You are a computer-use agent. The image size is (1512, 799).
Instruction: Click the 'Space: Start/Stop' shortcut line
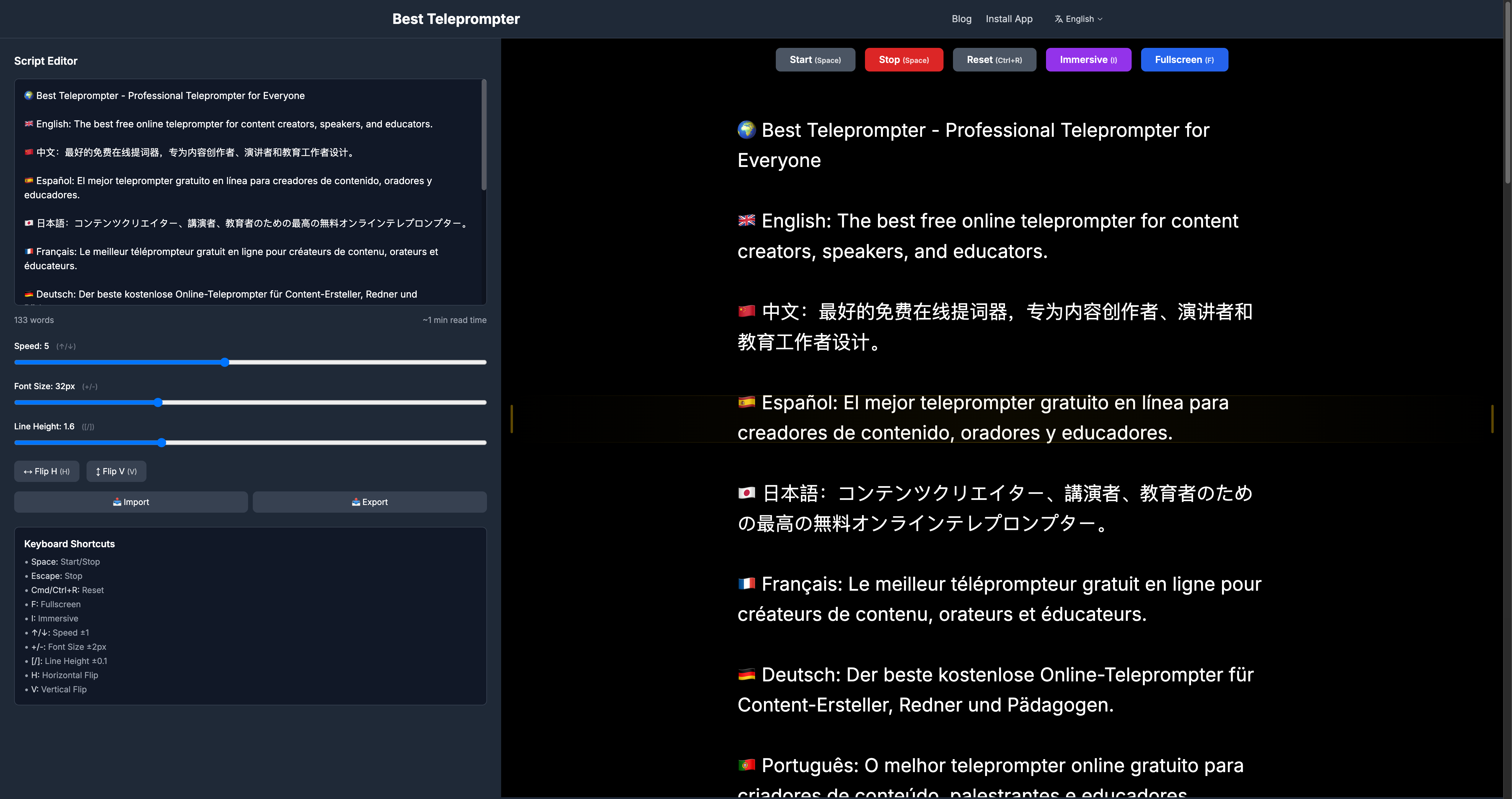(x=65, y=562)
